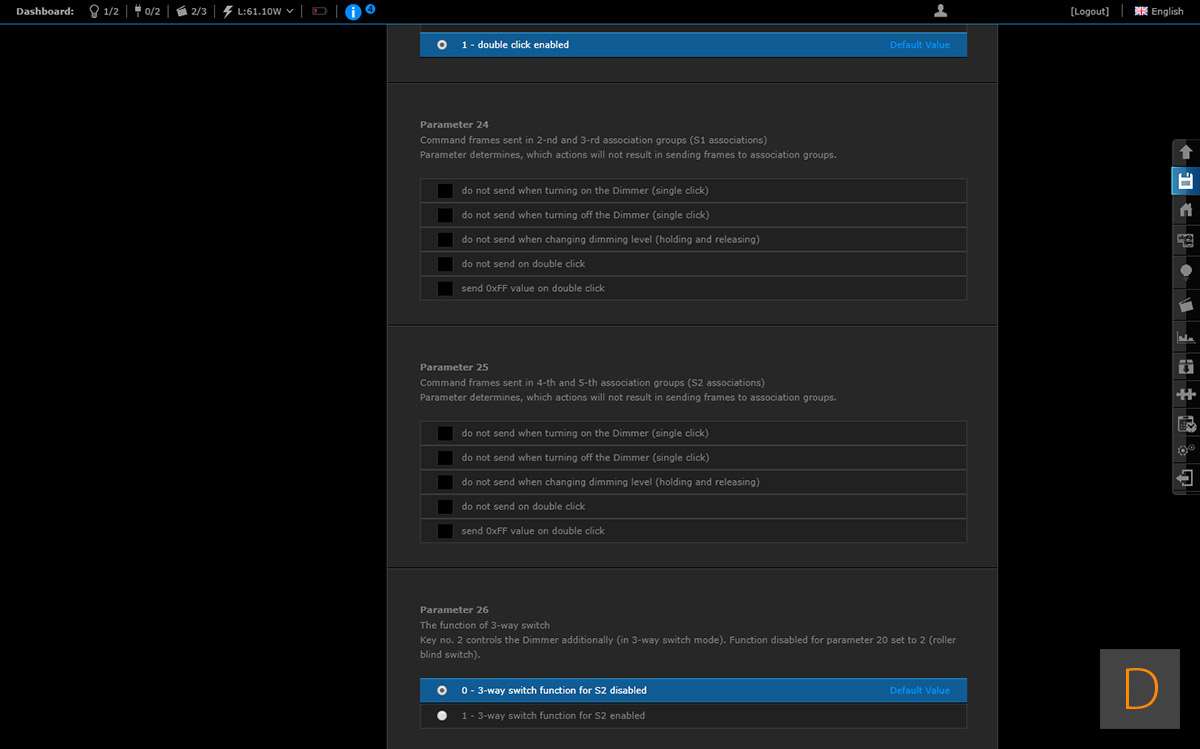Image resolution: width=1200 pixels, height=749 pixels.
Task: Click the lights 1/2 dashboard indicator
Action: (104, 12)
